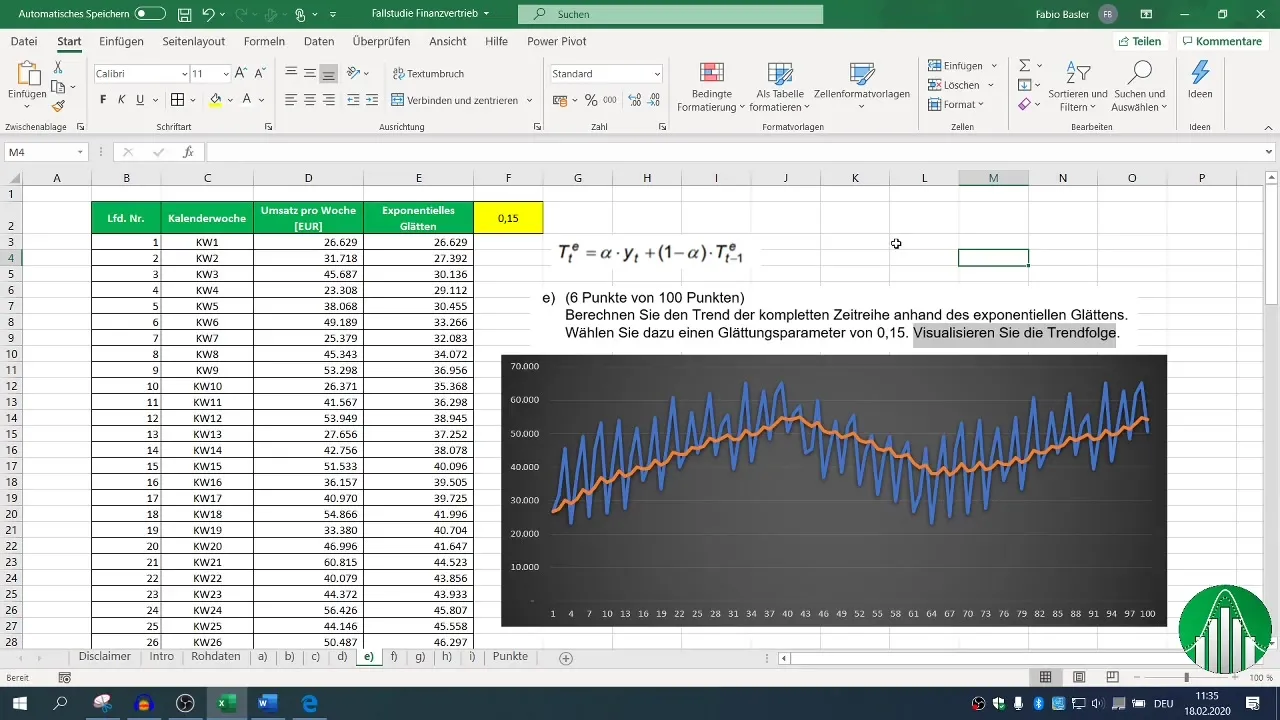Toggle Automatisches Speichern switch

150,14
